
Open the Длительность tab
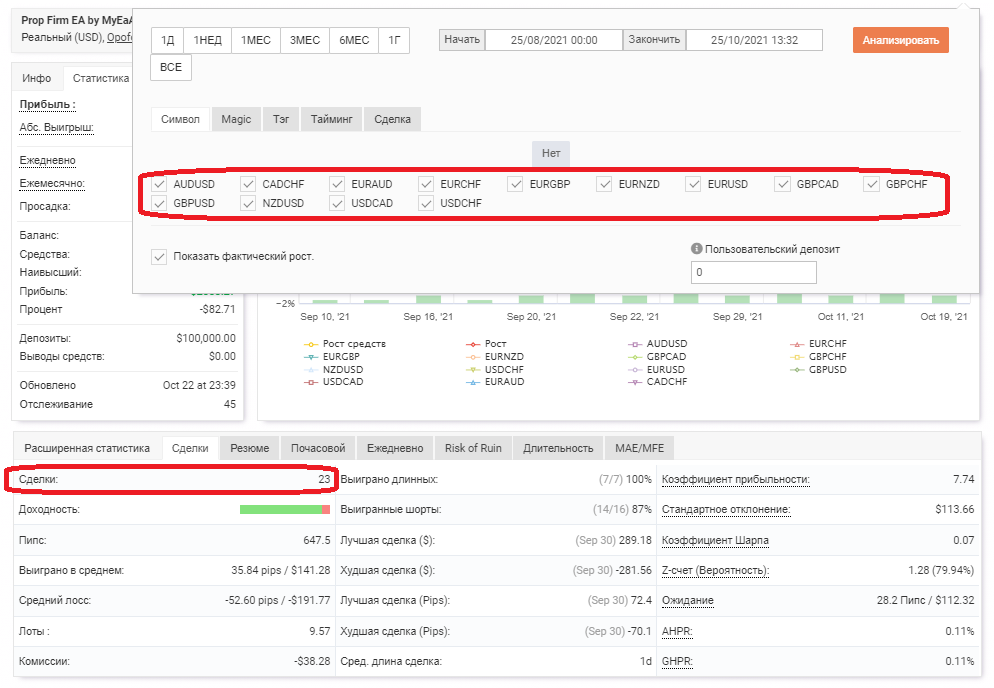click(x=558, y=448)
